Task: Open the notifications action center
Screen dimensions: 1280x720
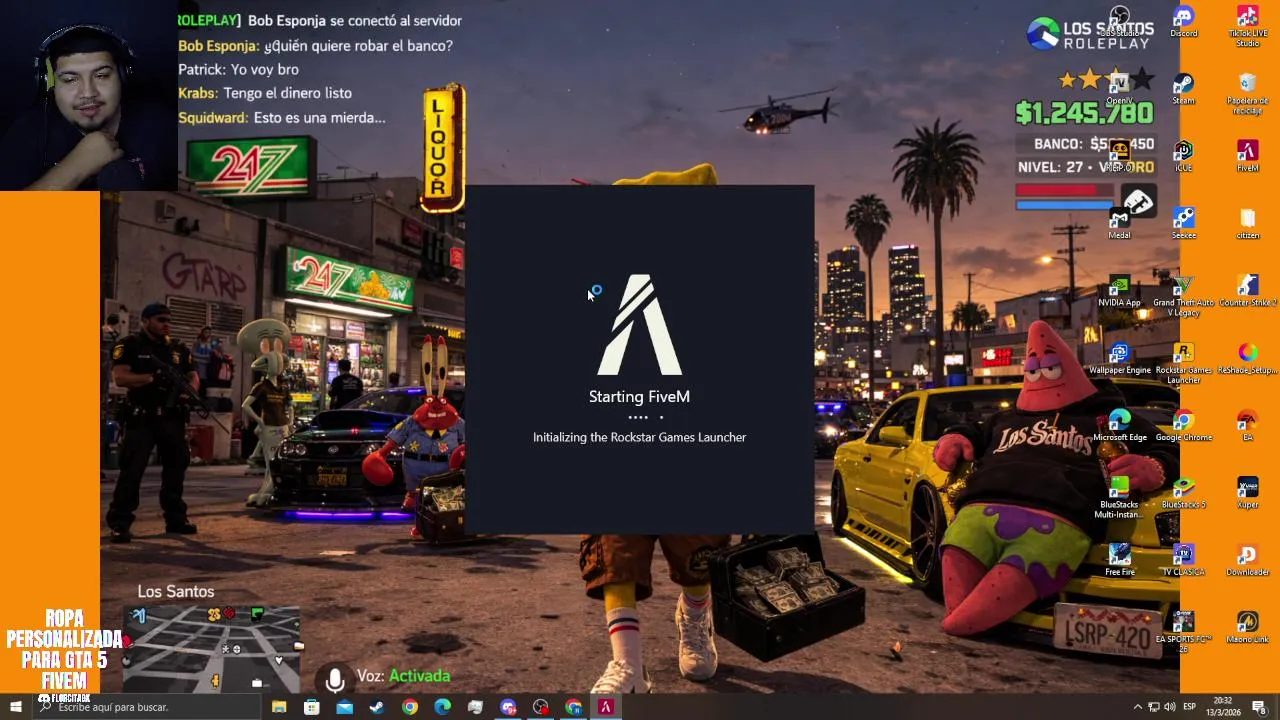Action: click(1259, 707)
